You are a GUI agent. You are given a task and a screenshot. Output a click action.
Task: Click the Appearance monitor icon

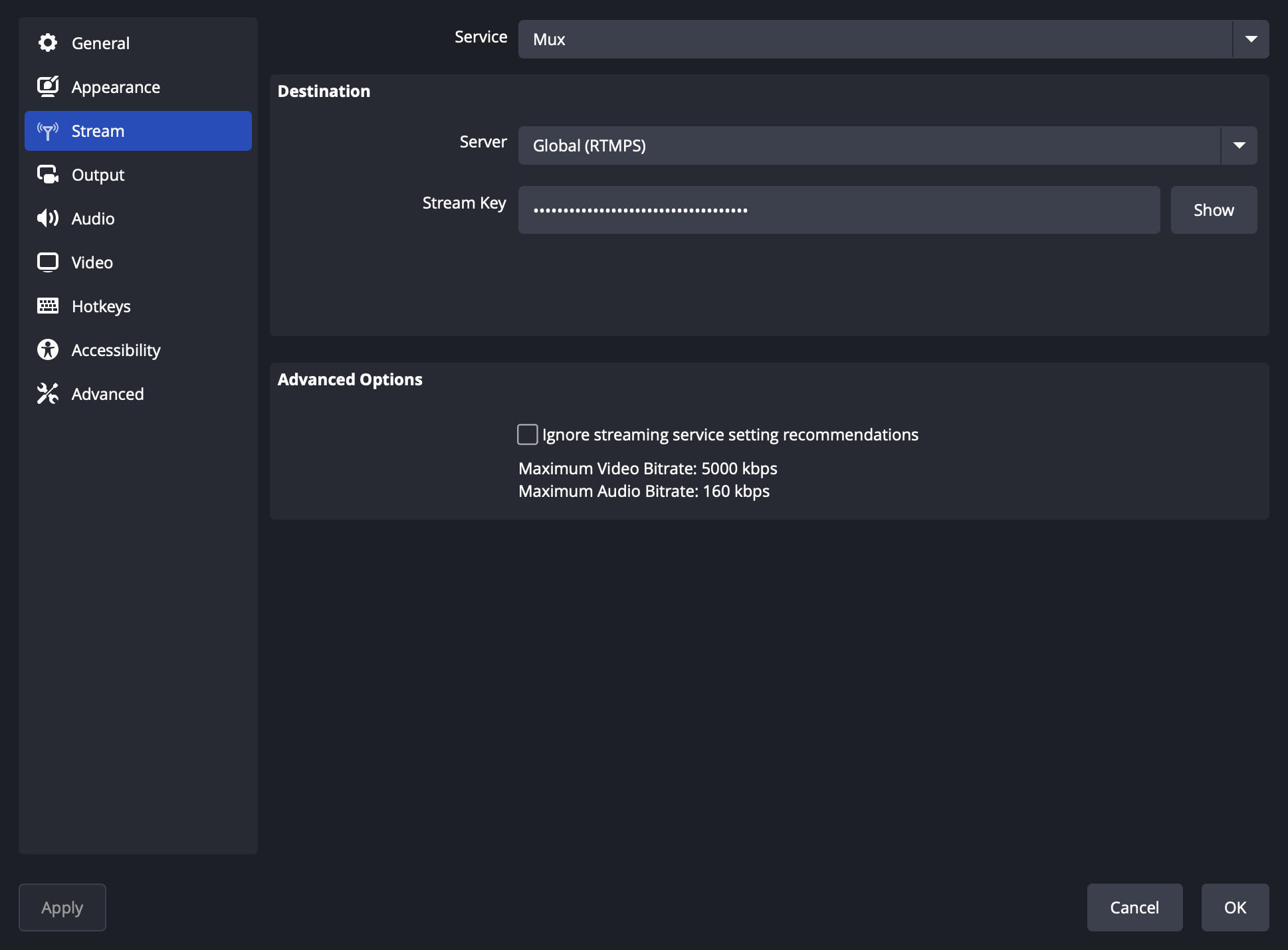(48, 87)
